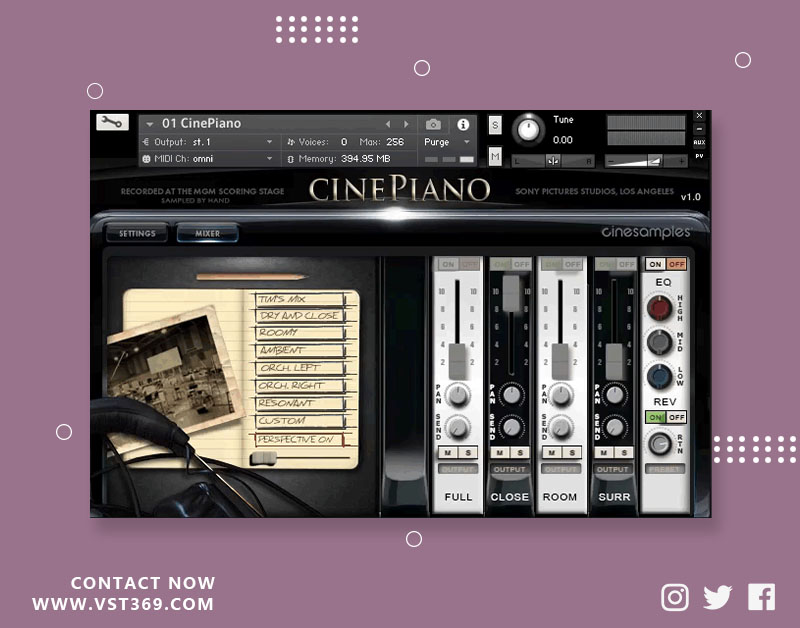The width and height of the screenshot is (800, 628).
Task: Click the red EQ High knob
Action: tap(659, 308)
